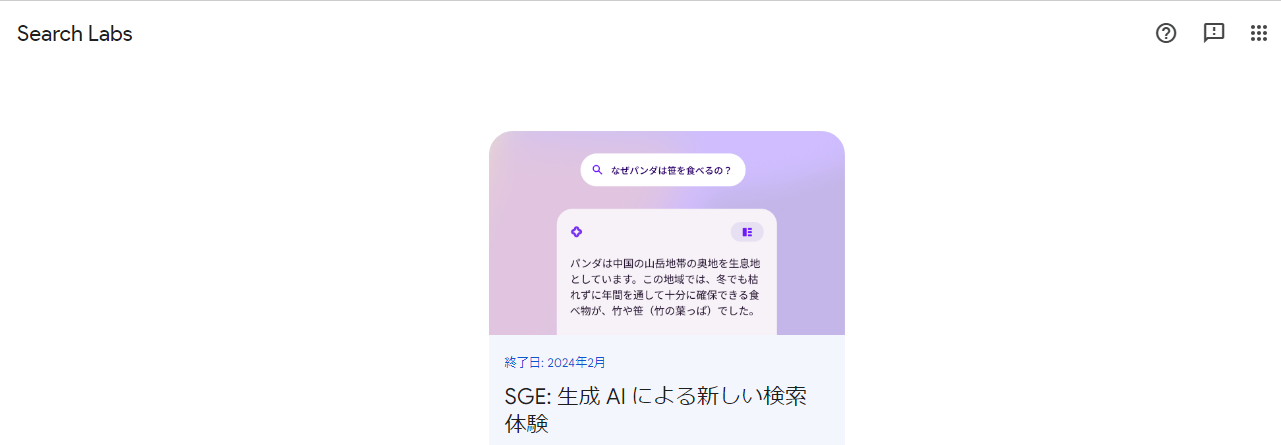Click the purple sparkle icon in the answer card
This screenshot has height=445, width=1281.
pos(576,232)
